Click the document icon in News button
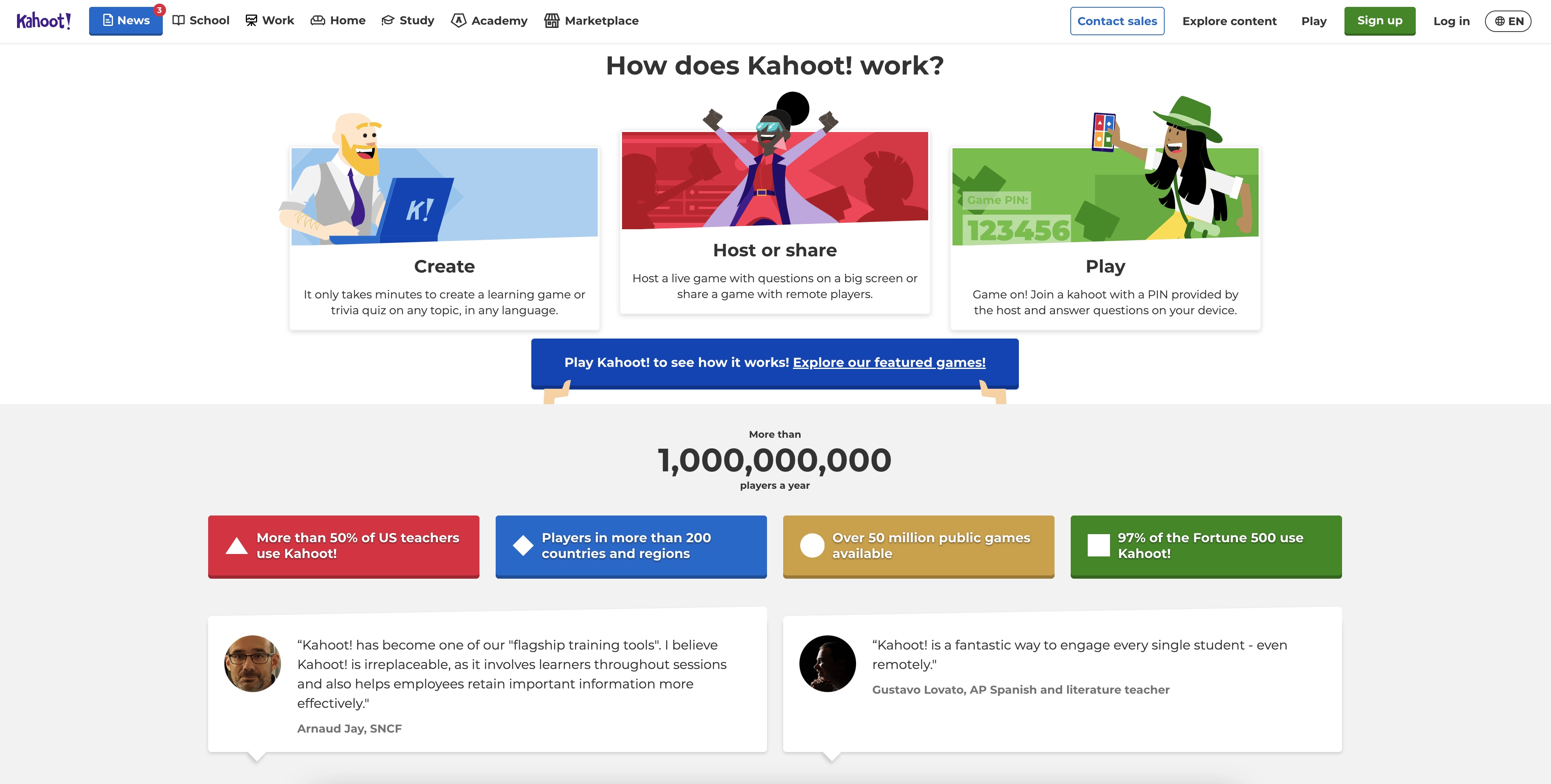Screen dimensions: 1551x784 tap(108, 21)
